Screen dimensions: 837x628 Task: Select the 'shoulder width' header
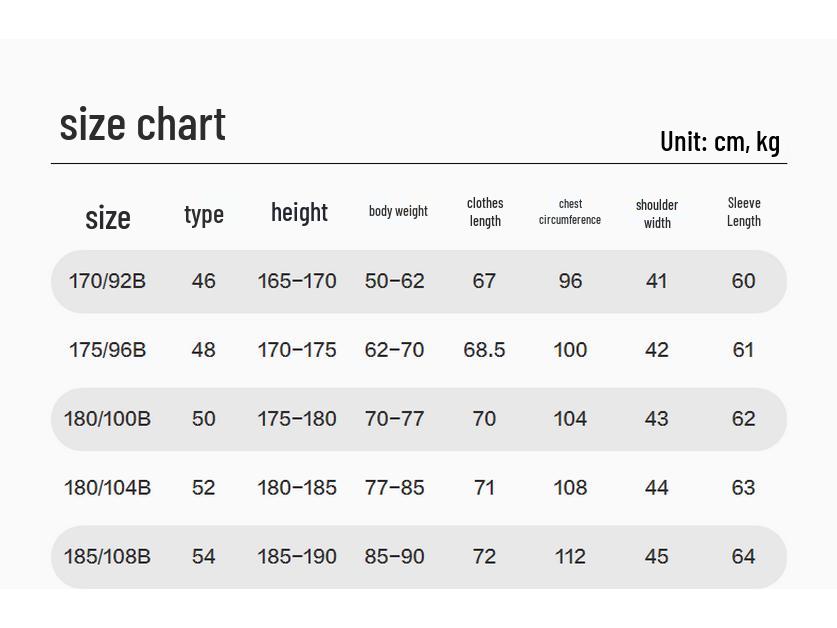[x=657, y=214]
